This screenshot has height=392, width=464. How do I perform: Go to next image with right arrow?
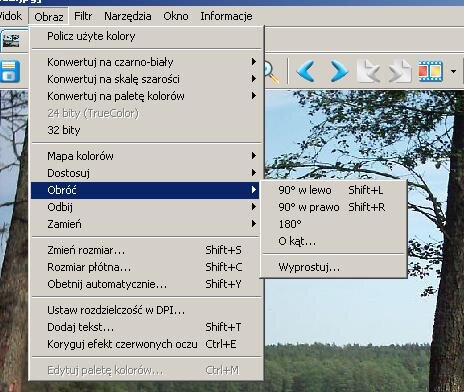click(x=338, y=71)
